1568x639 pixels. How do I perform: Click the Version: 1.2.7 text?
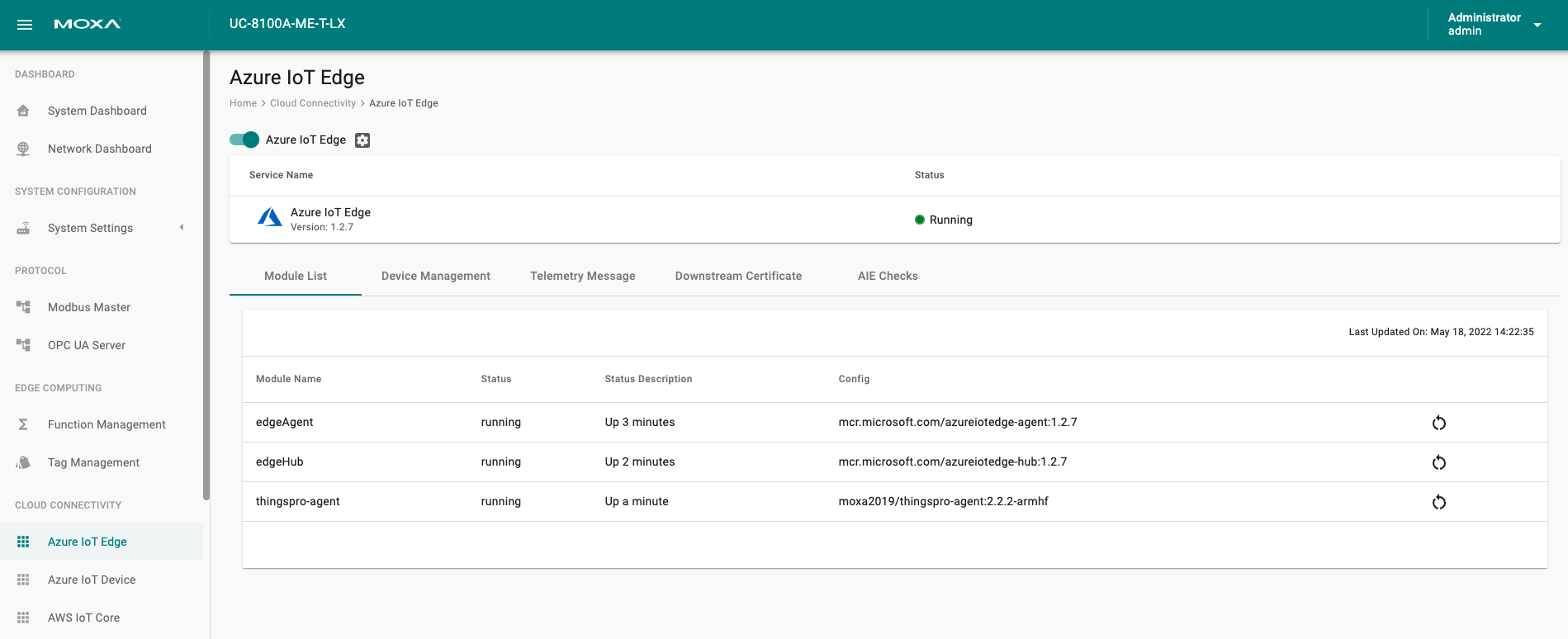322,227
